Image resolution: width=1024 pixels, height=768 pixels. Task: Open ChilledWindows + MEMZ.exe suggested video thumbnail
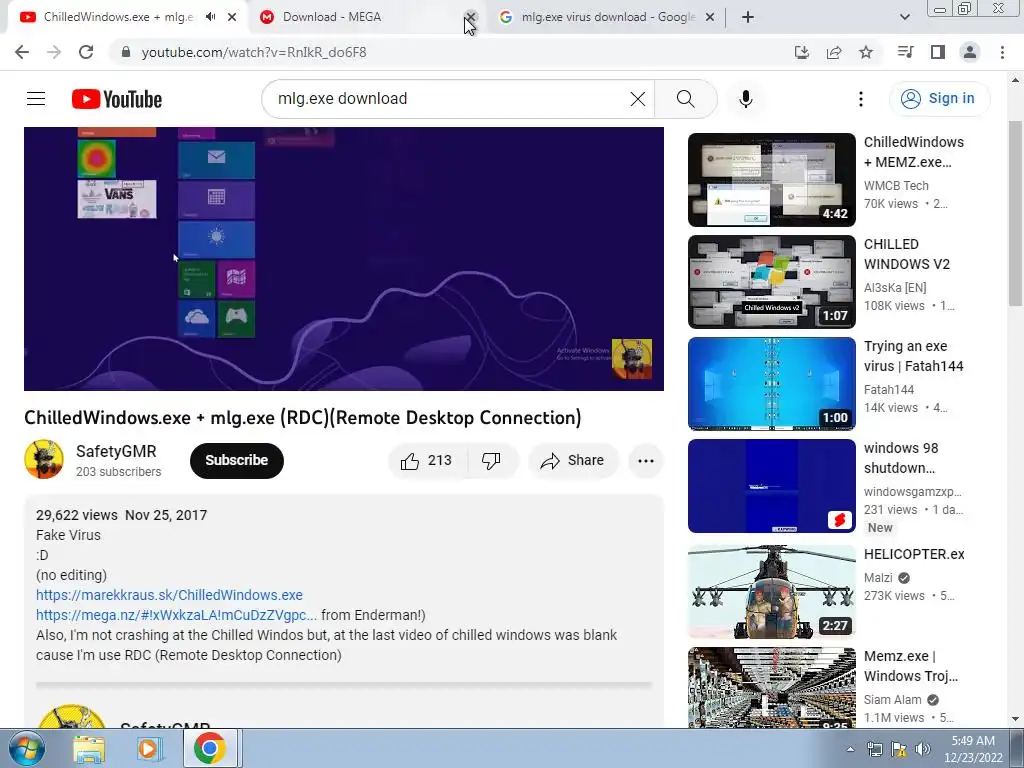point(771,180)
